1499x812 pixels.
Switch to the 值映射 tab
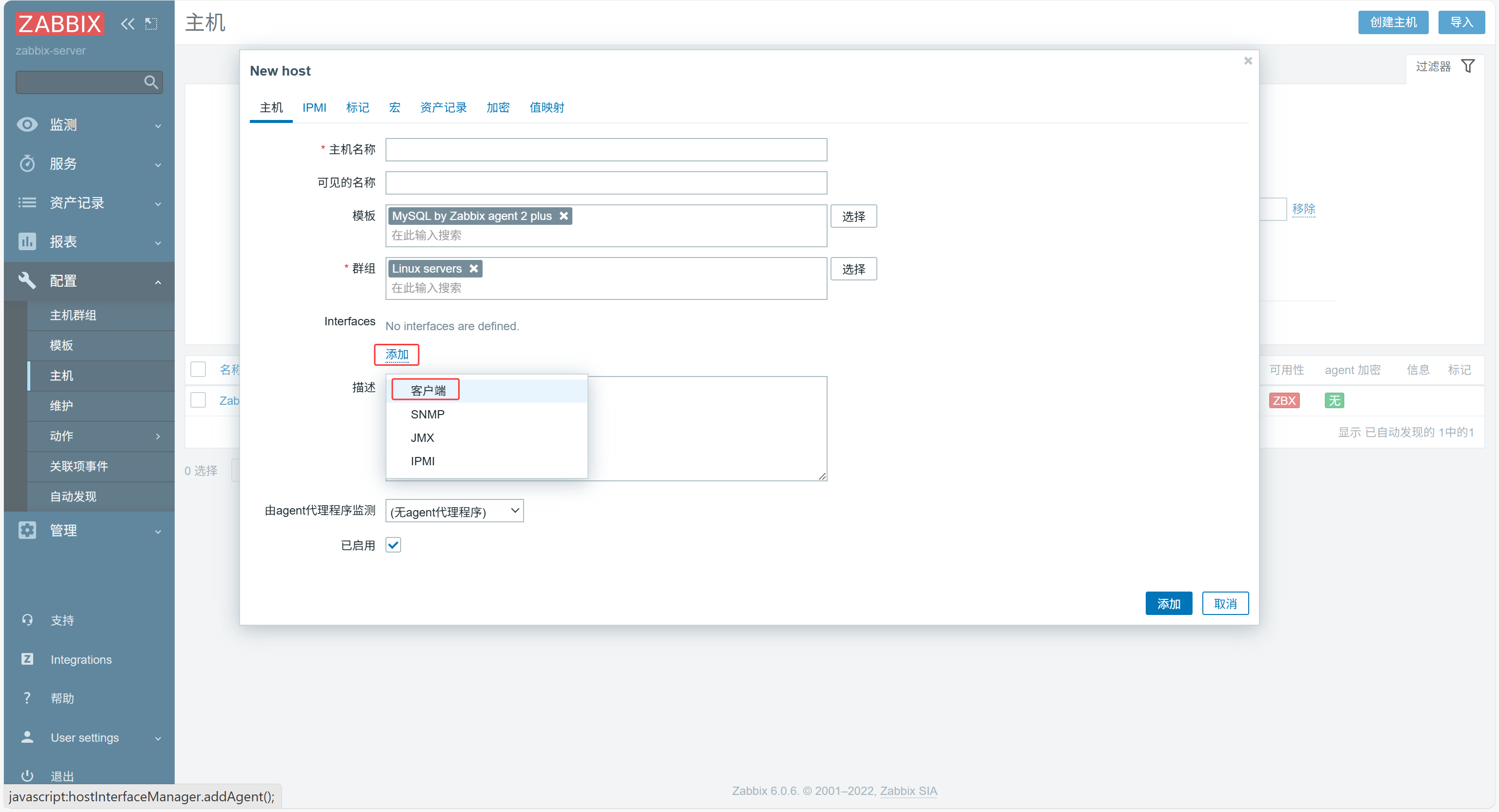547,108
